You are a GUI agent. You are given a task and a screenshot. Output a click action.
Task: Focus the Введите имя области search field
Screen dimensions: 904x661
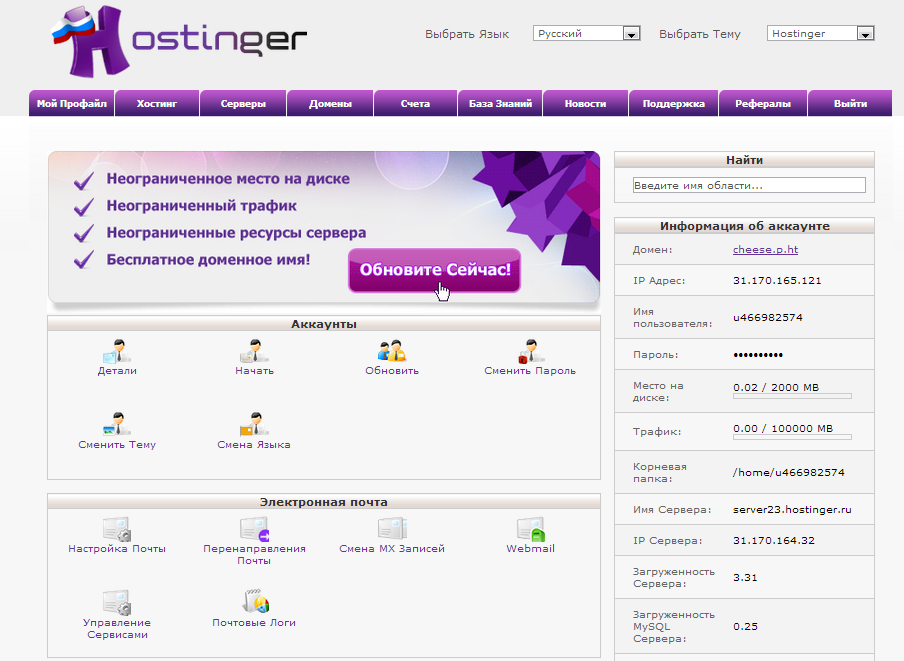[749, 185]
